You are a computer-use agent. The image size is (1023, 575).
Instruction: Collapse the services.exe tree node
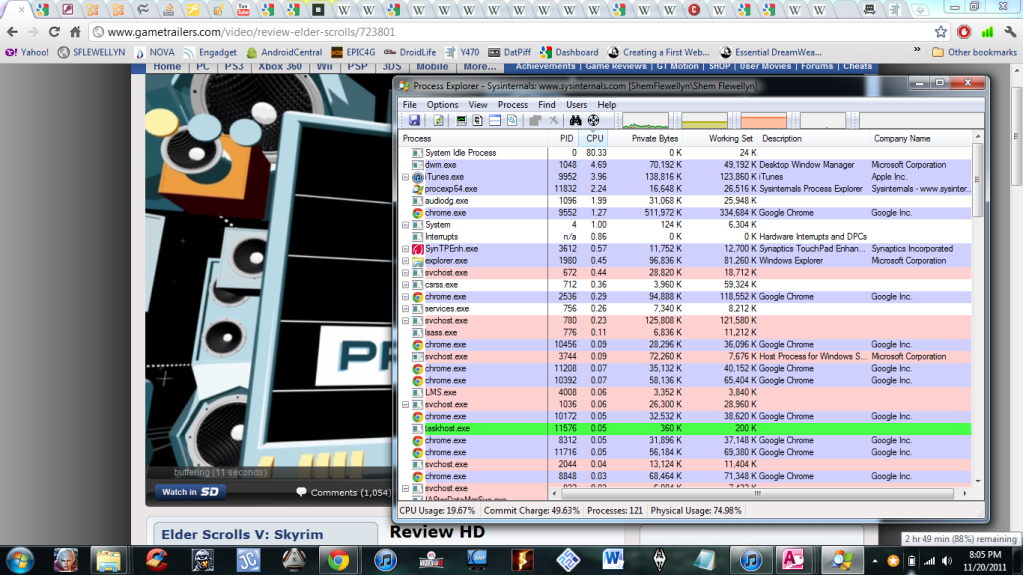406,309
